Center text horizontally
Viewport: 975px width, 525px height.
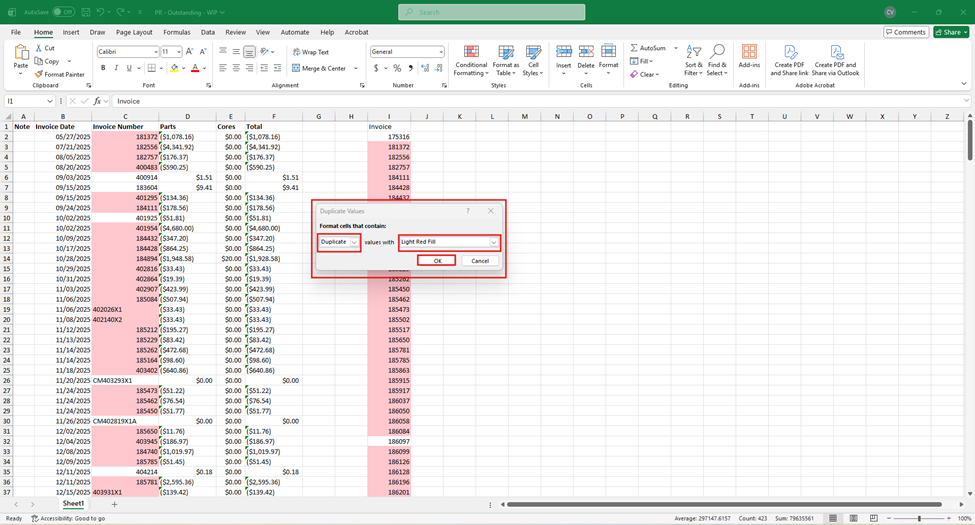236,68
